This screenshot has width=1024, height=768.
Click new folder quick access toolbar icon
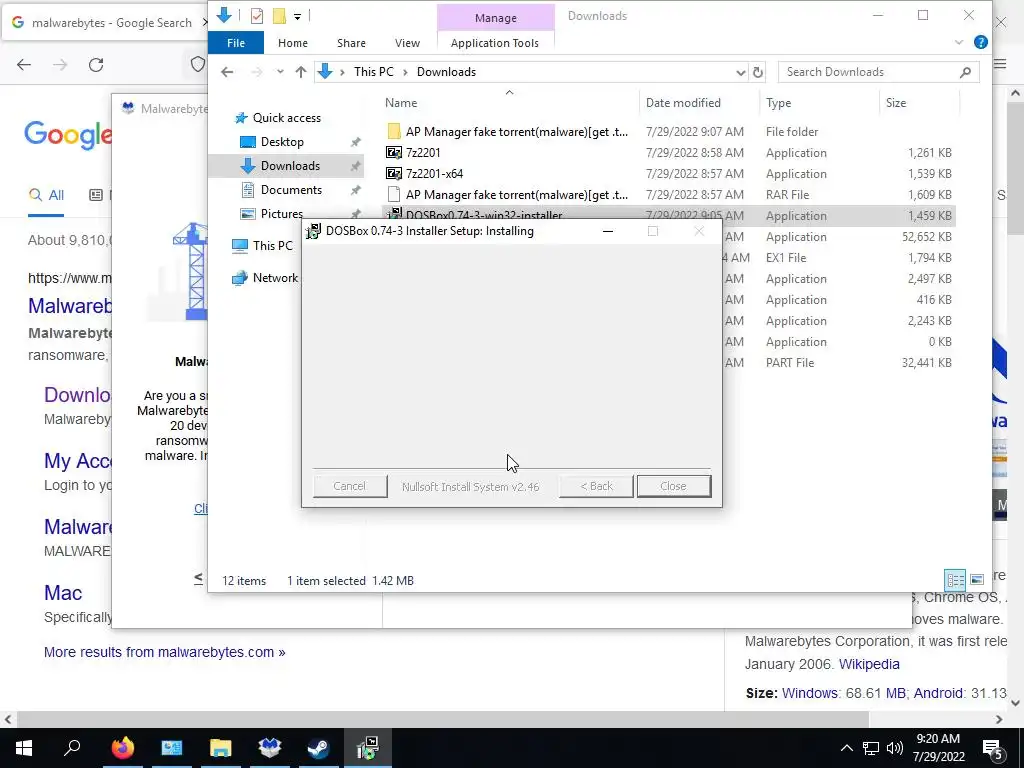[279, 16]
